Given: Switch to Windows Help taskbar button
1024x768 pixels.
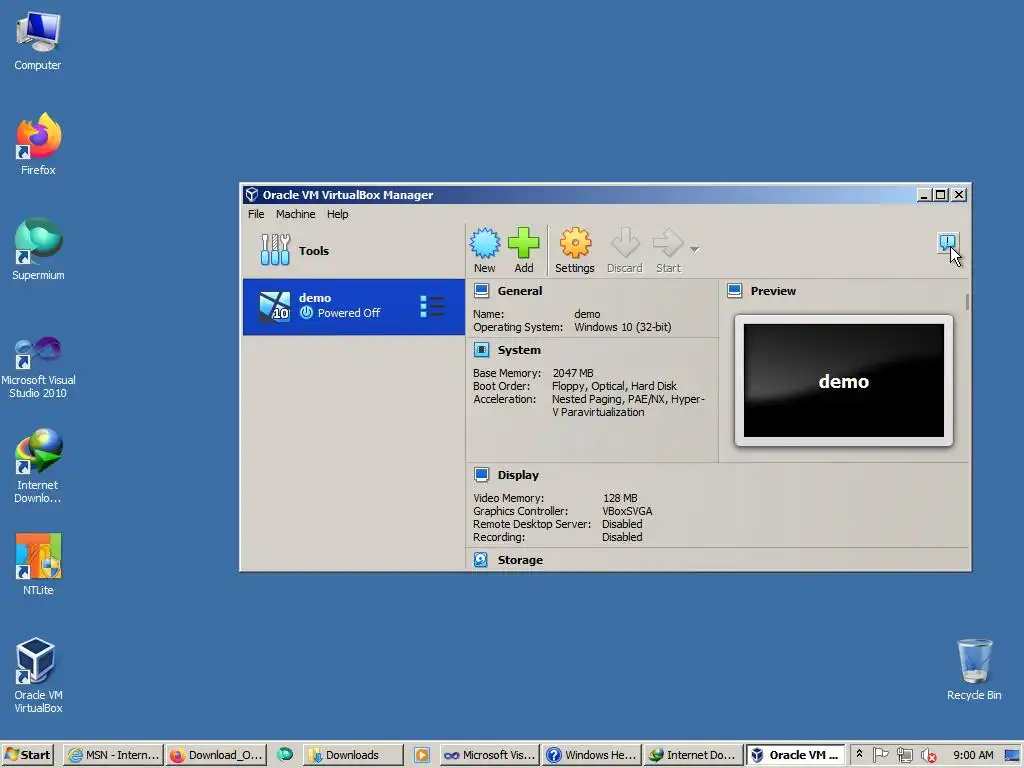Looking at the screenshot, I should [x=592, y=755].
